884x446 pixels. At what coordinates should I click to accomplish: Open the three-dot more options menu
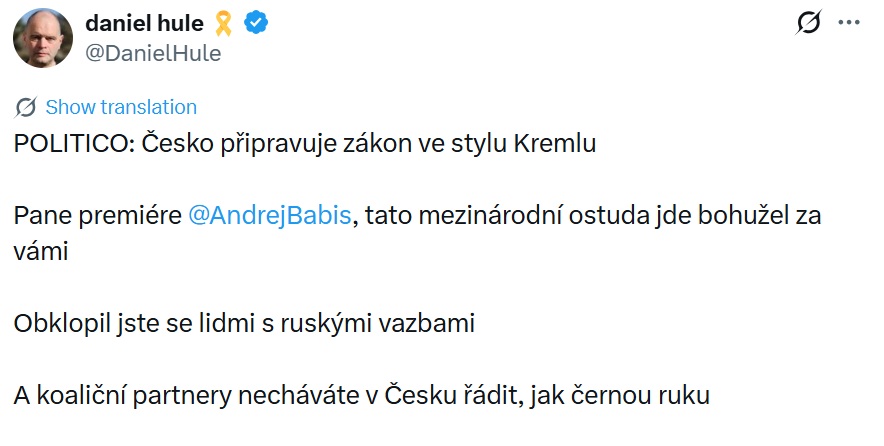click(848, 24)
